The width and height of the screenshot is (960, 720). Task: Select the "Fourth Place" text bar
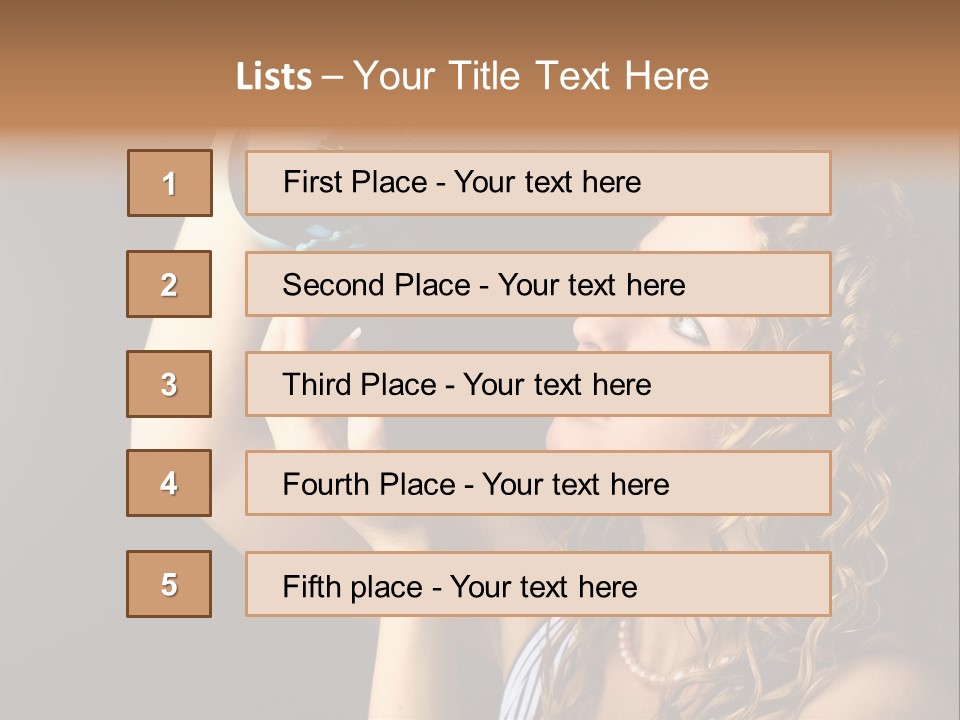coord(538,484)
